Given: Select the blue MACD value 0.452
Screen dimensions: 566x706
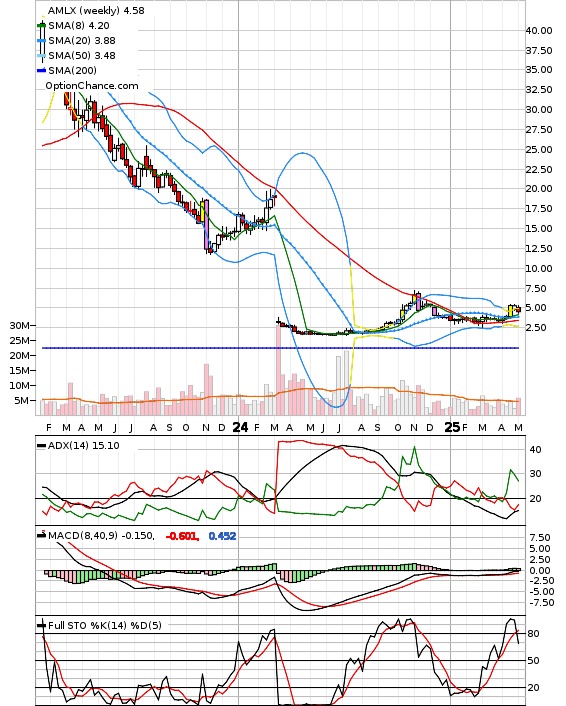Looking at the screenshot, I should point(222,536).
